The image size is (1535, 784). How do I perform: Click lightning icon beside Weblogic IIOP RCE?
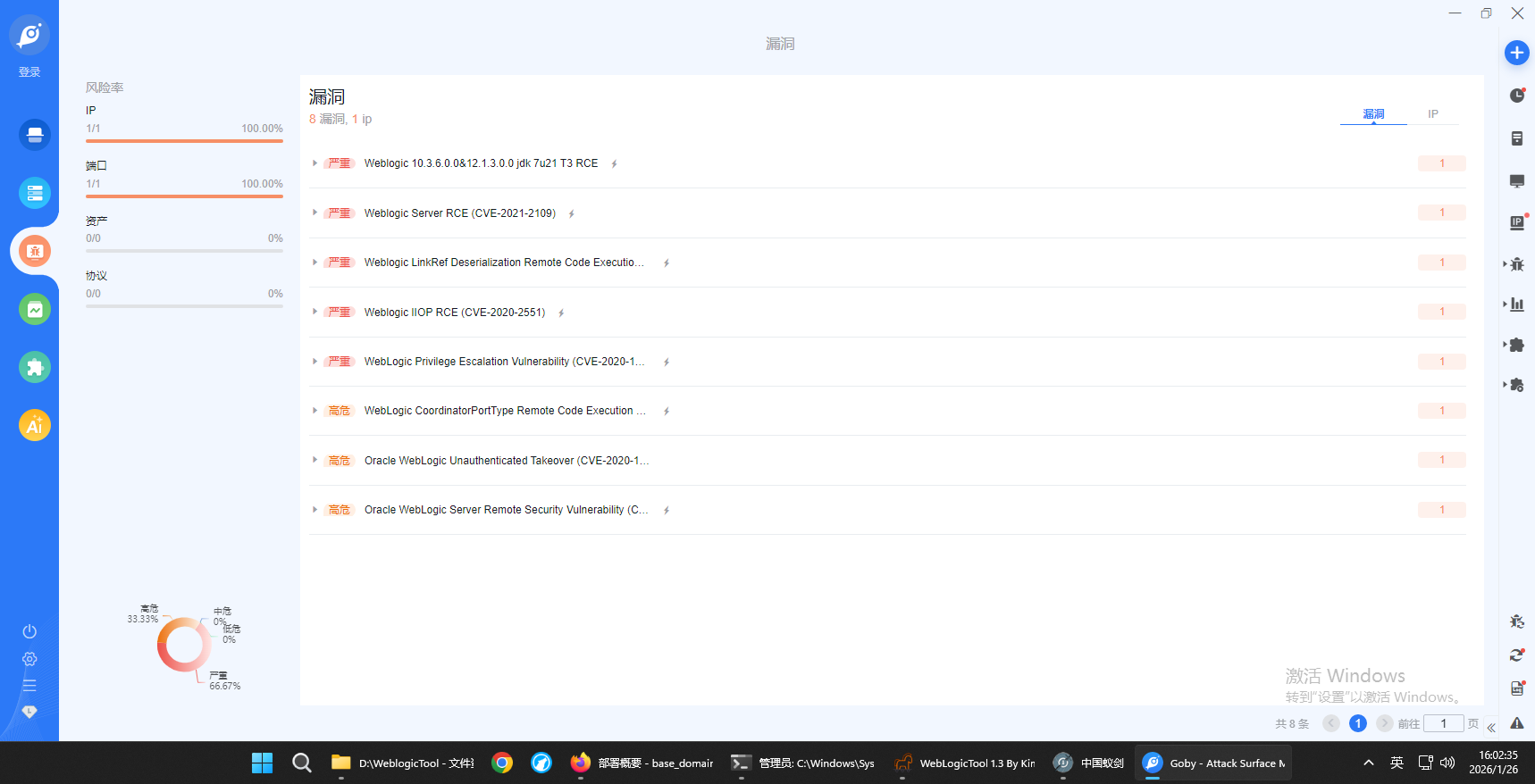(561, 313)
